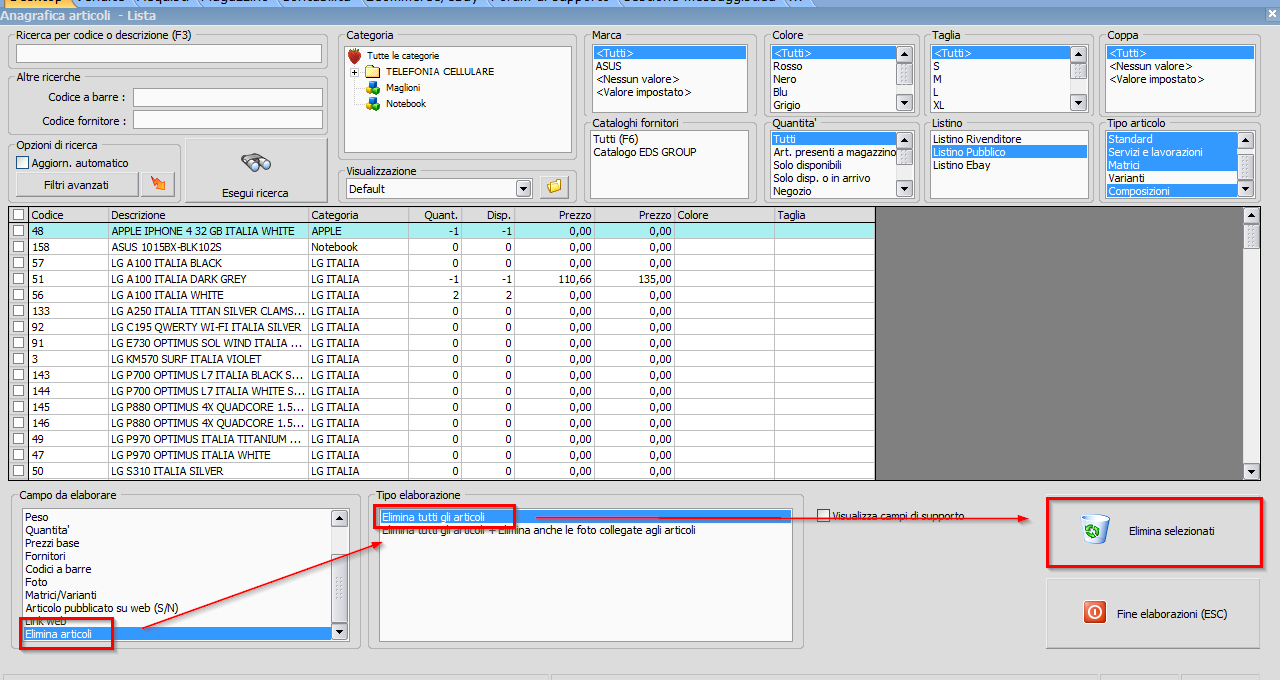Enable Visualizza campi di supporto checkbox
1280x680 pixels.
823,516
